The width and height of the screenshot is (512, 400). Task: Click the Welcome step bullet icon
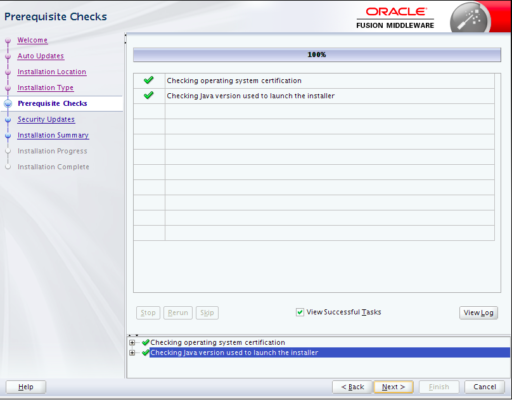8,40
